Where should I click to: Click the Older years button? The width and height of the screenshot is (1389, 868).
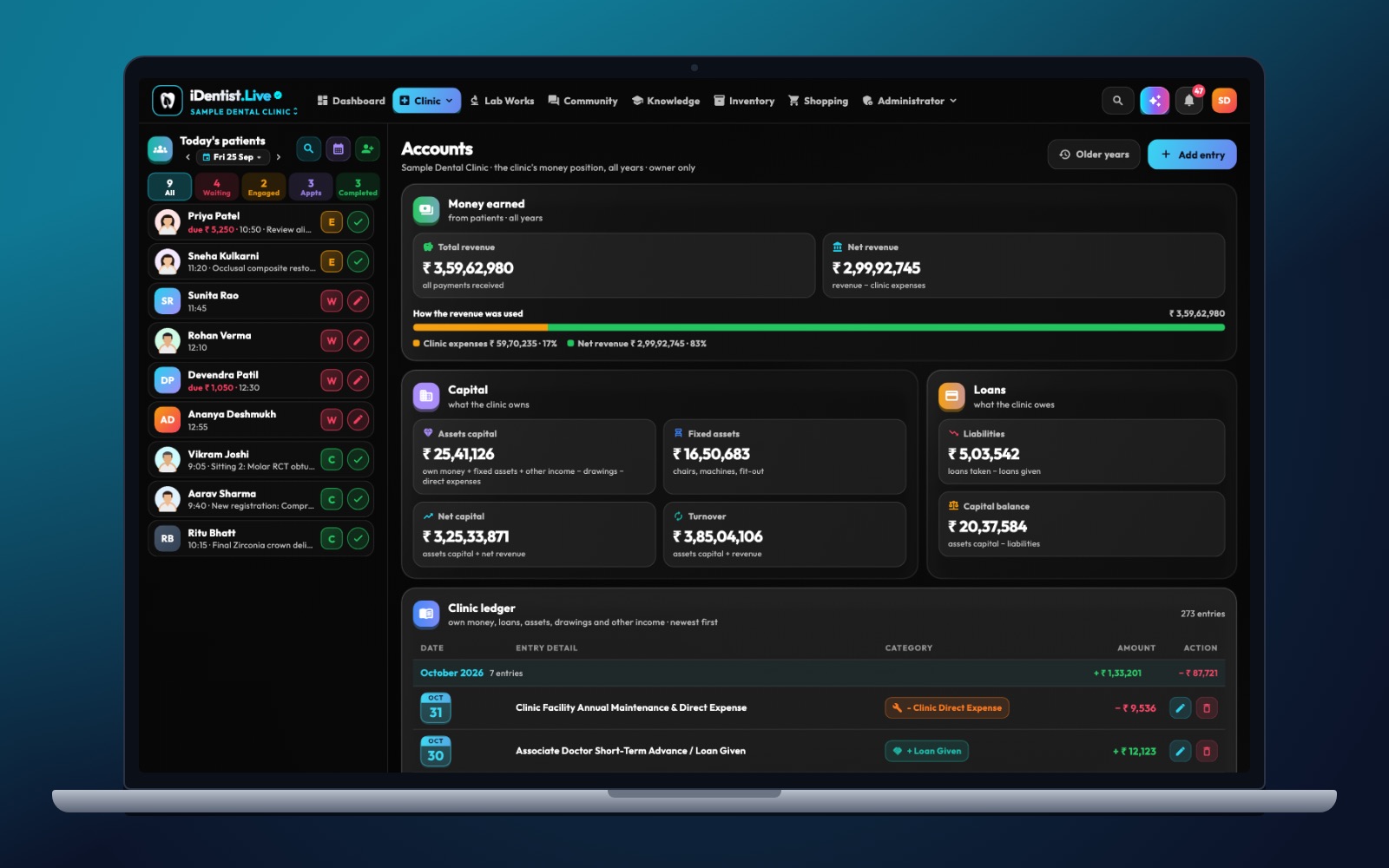coord(1094,155)
